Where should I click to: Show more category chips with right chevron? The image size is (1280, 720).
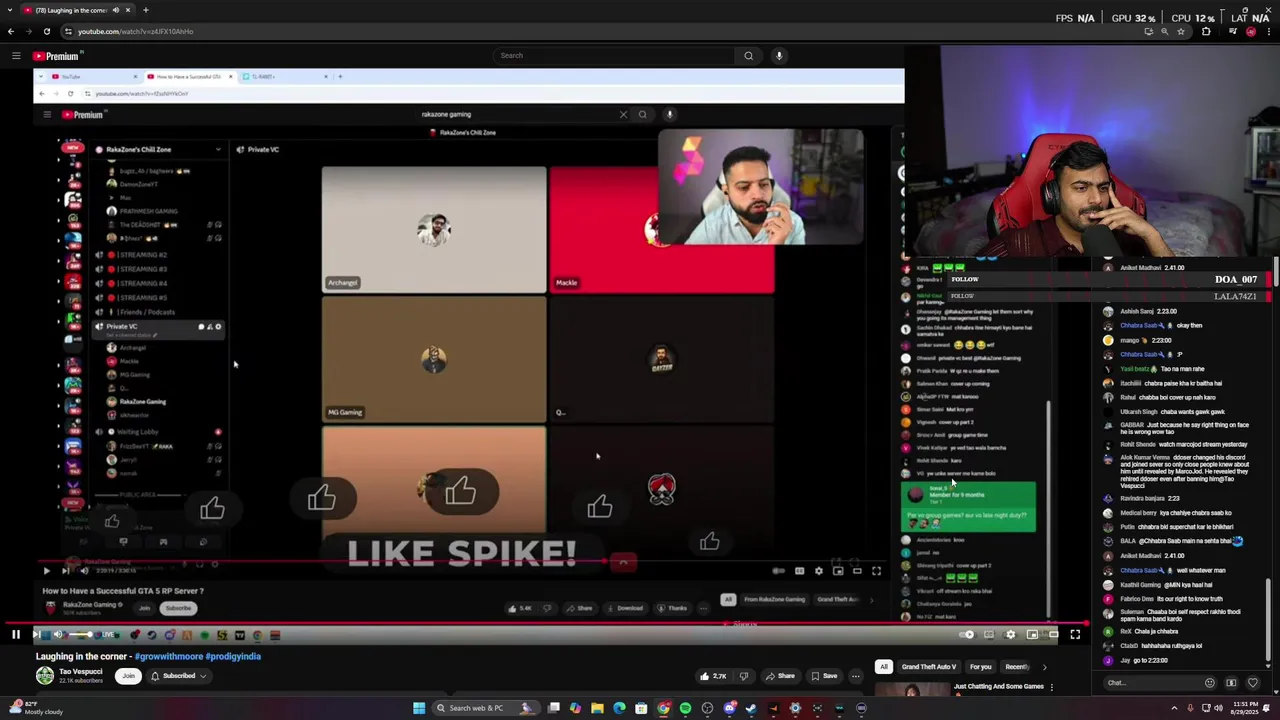coord(1044,667)
